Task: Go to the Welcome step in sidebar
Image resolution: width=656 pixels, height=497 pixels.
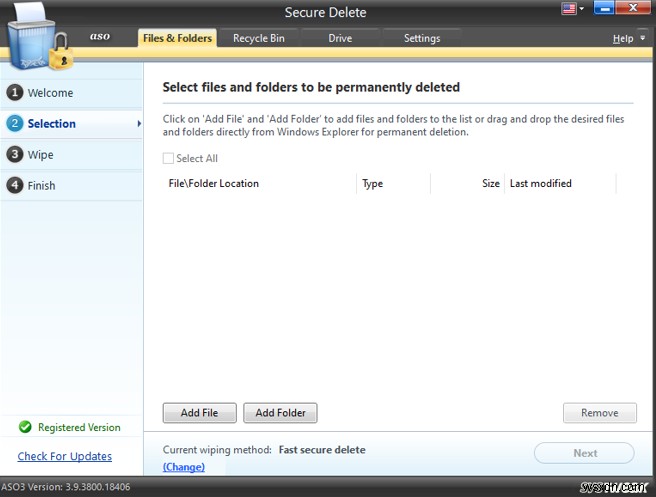Action: 72,92
